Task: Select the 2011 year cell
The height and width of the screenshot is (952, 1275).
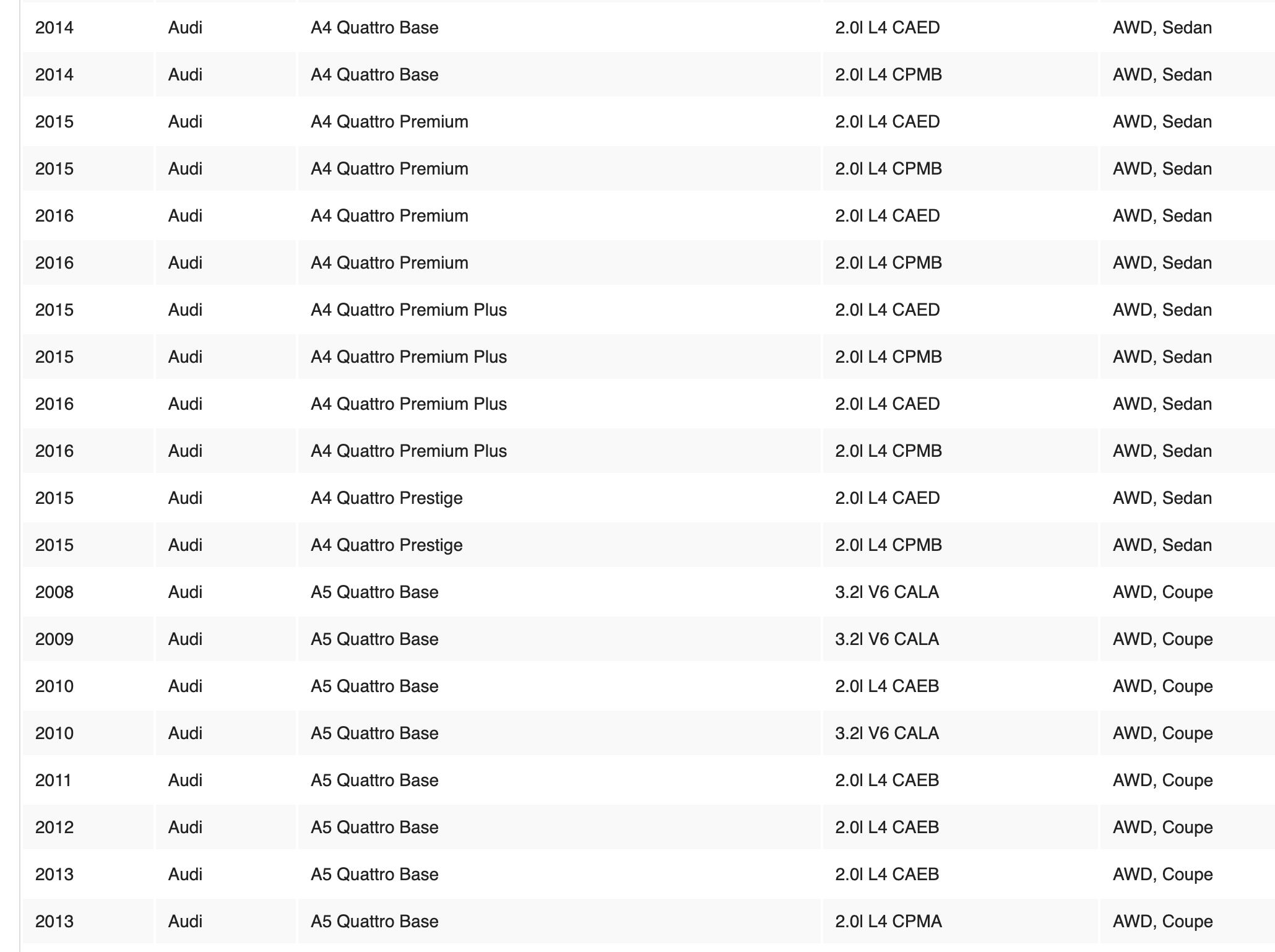Action: coord(53,781)
